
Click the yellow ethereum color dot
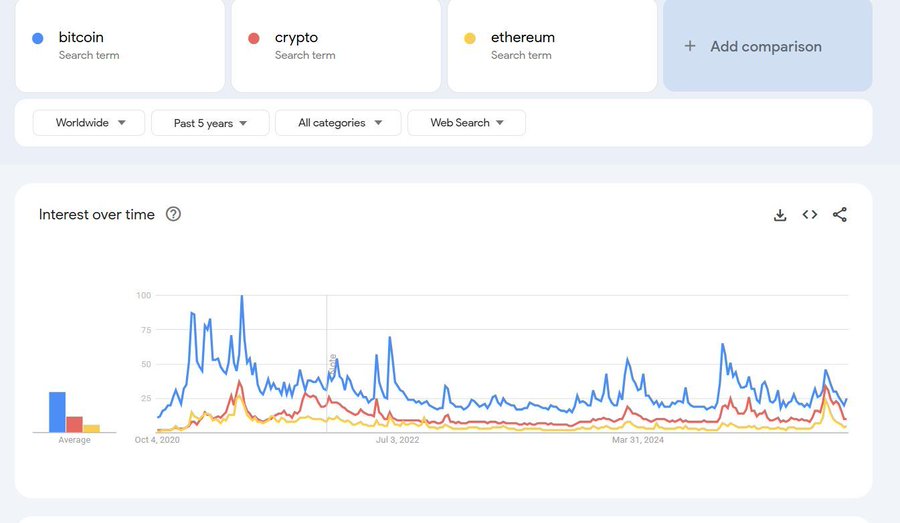(x=470, y=38)
